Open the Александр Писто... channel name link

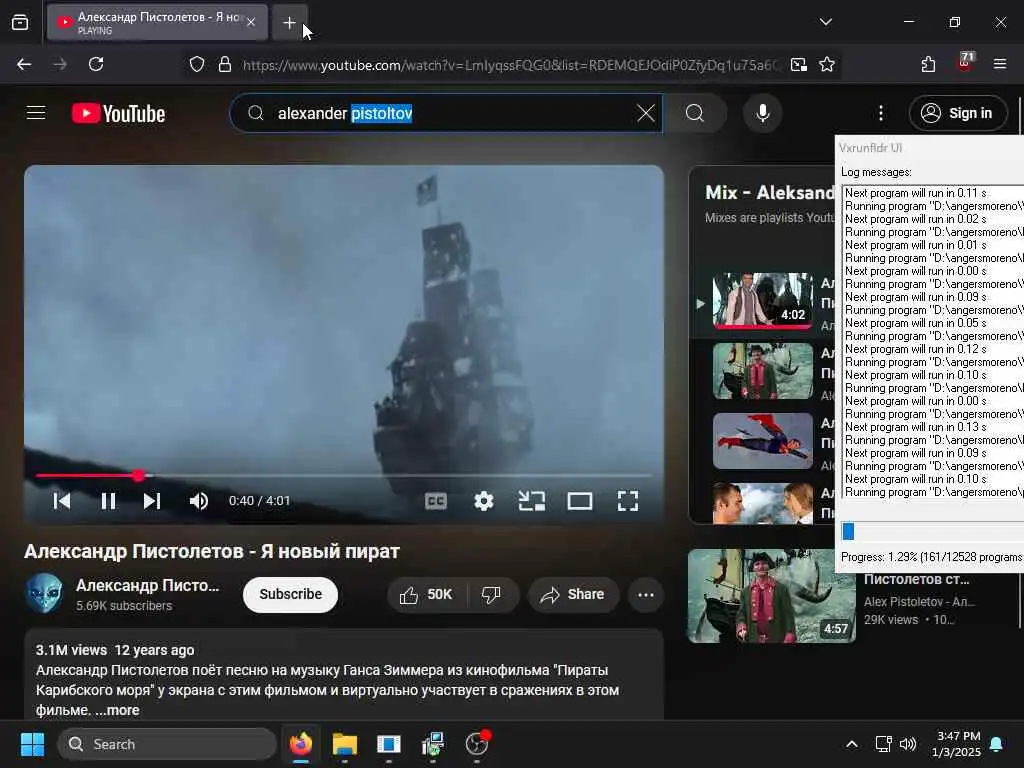coord(148,585)
